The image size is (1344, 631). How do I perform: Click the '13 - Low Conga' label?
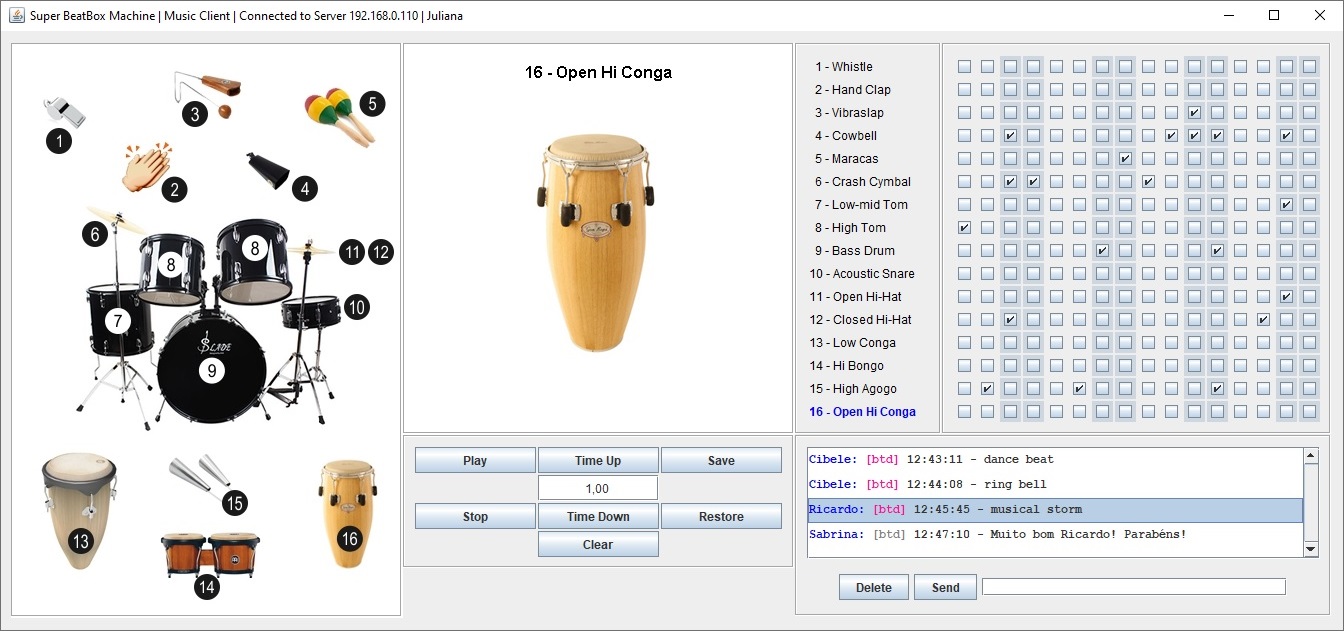[x=853, y=343]
